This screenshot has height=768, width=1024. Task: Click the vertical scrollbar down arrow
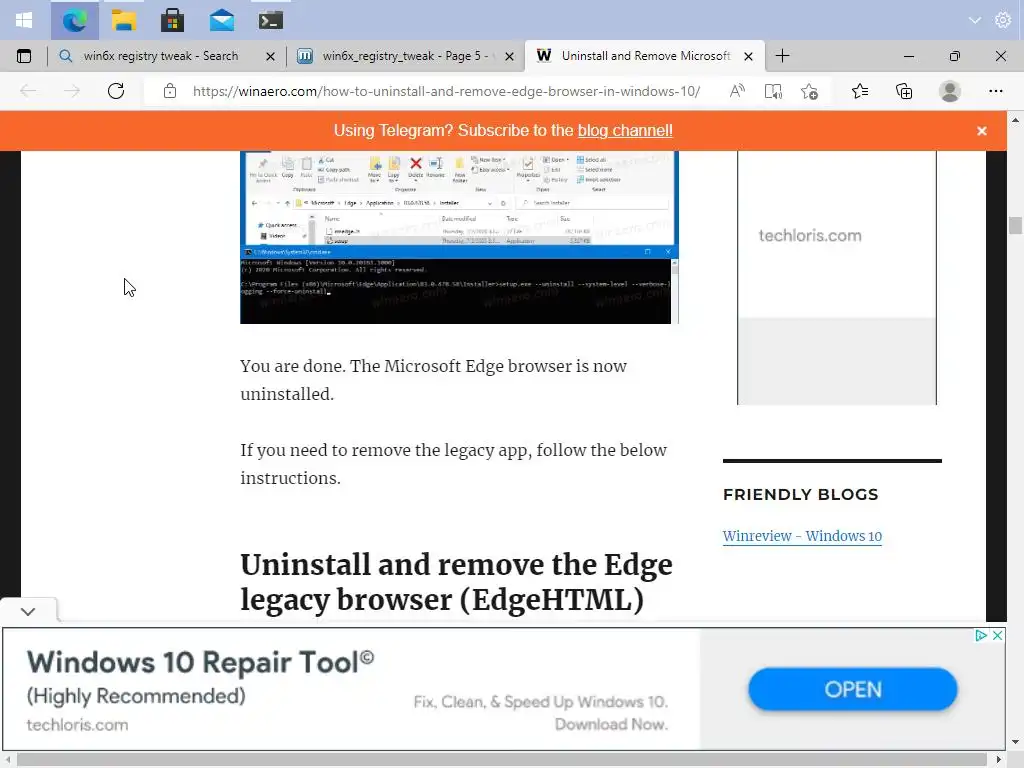(1015, 742)
